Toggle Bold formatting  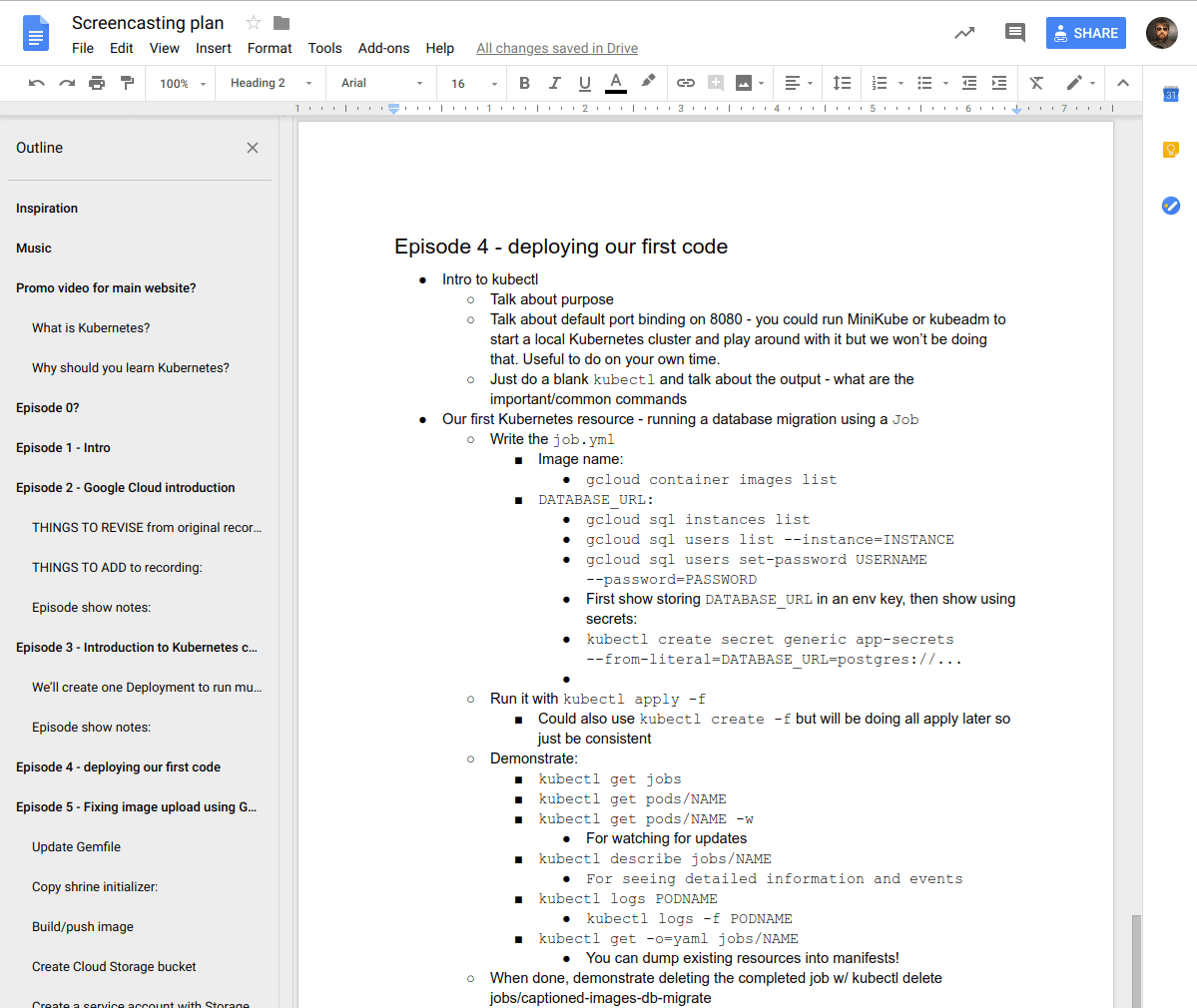[524, 83]
